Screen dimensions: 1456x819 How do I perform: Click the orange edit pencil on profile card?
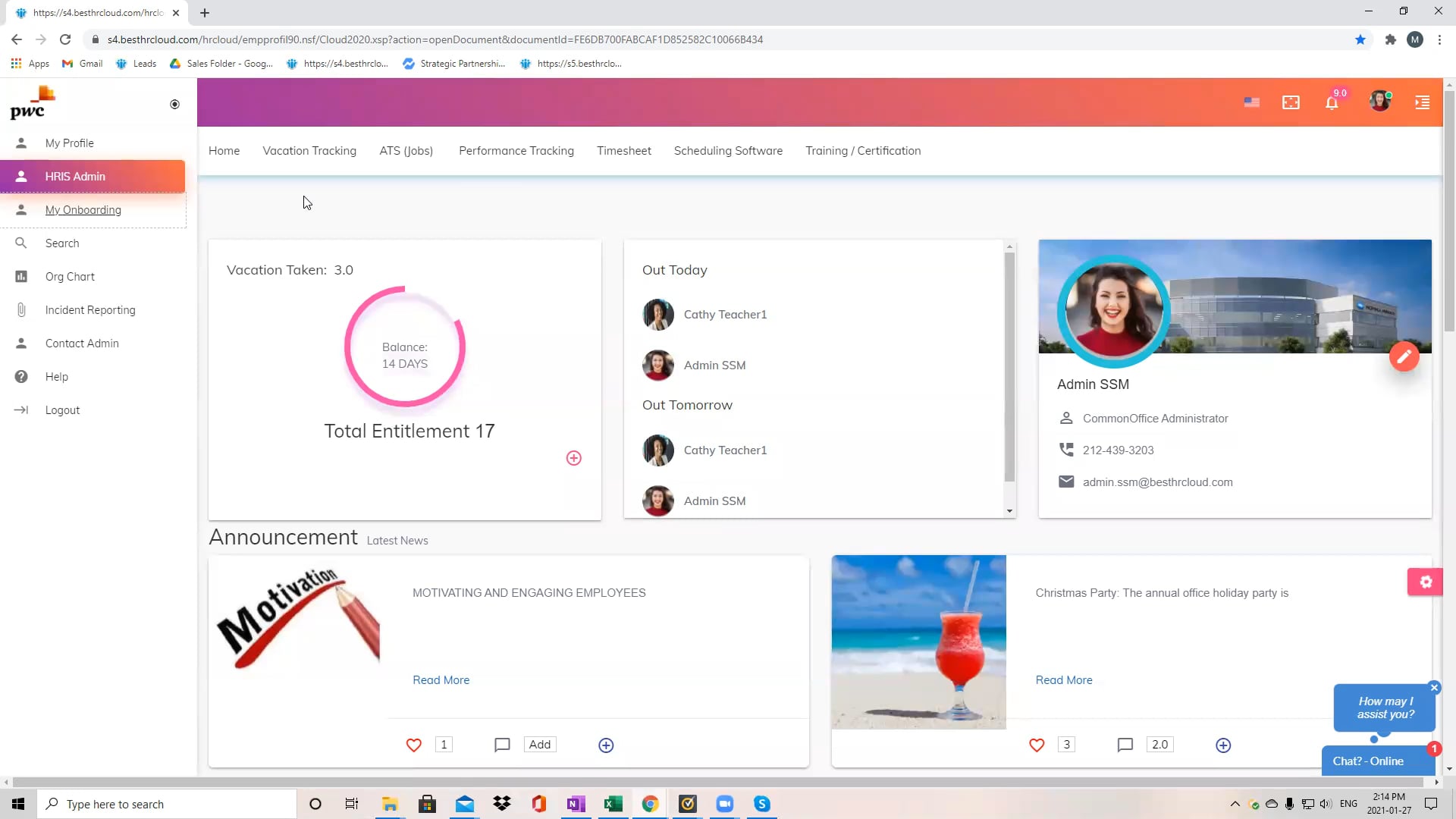pos(1404,356)
